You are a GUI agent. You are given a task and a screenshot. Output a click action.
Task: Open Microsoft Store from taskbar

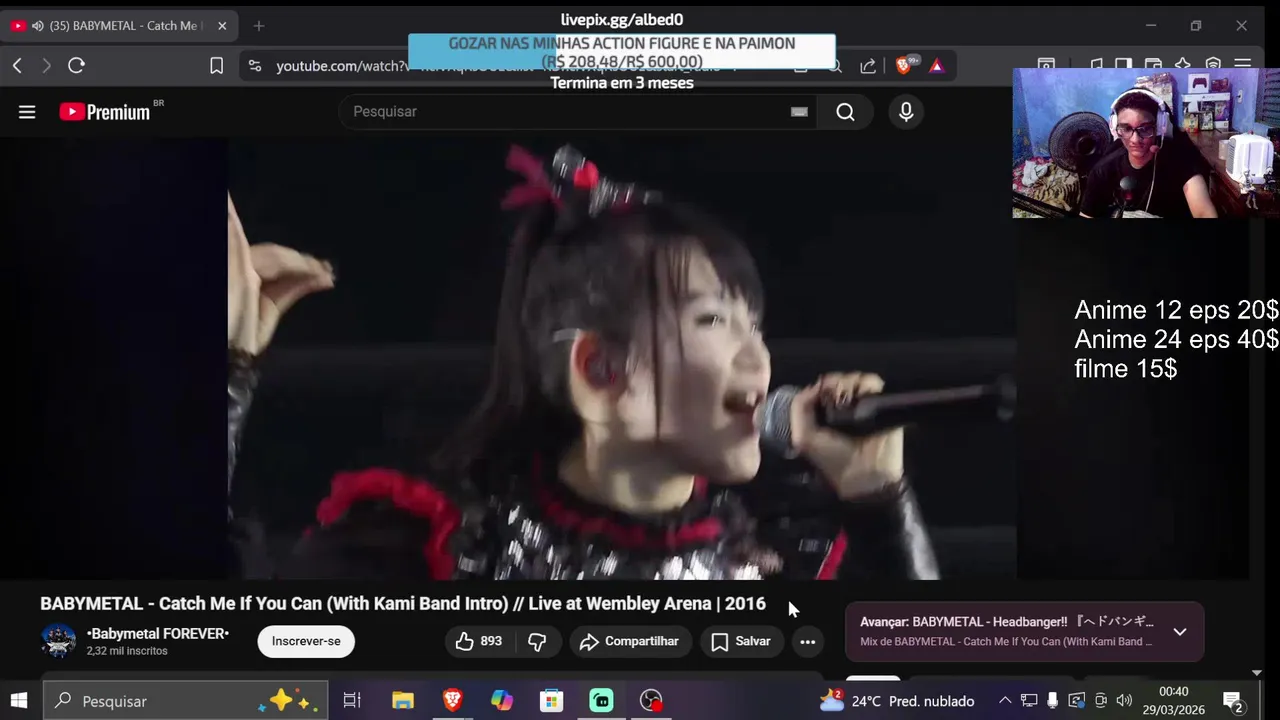click(x=552, y=701)
